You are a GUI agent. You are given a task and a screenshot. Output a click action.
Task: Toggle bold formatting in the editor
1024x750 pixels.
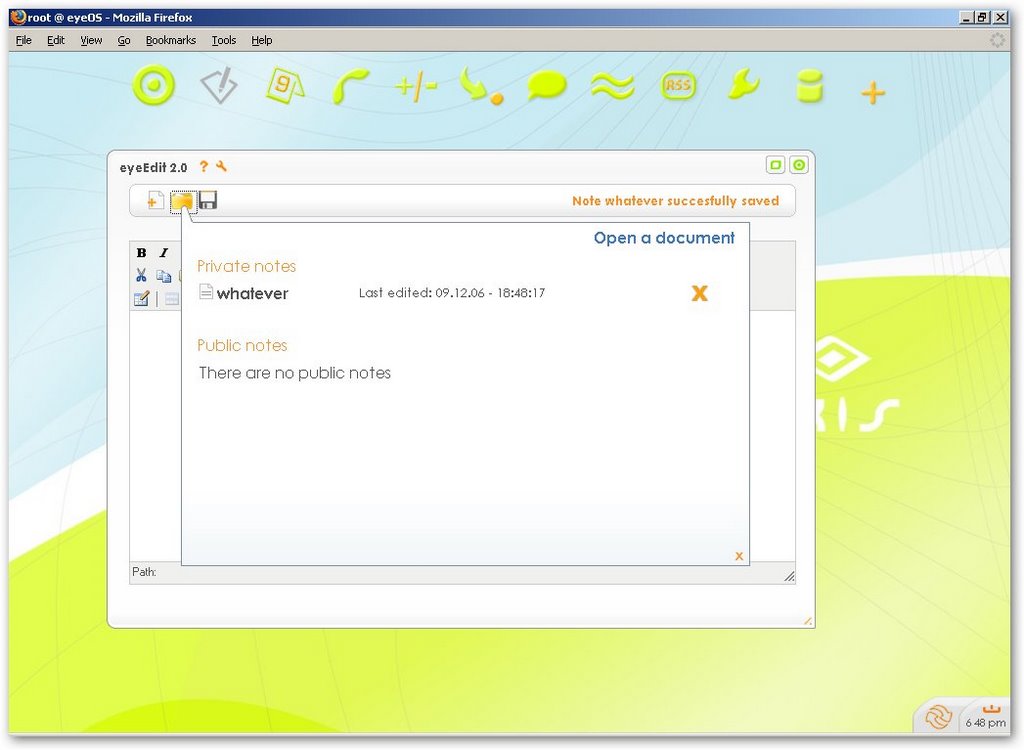[x=141, y=253]
